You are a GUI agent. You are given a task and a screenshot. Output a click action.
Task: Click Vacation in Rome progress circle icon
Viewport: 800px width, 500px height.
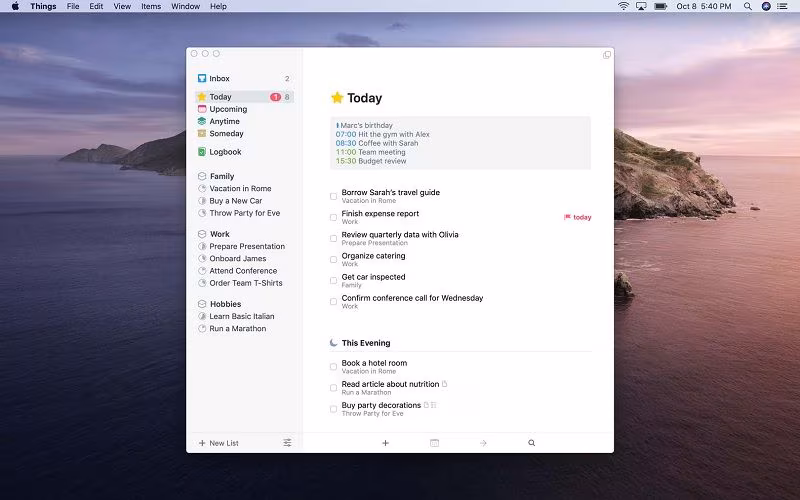click(x=202, y=188)
